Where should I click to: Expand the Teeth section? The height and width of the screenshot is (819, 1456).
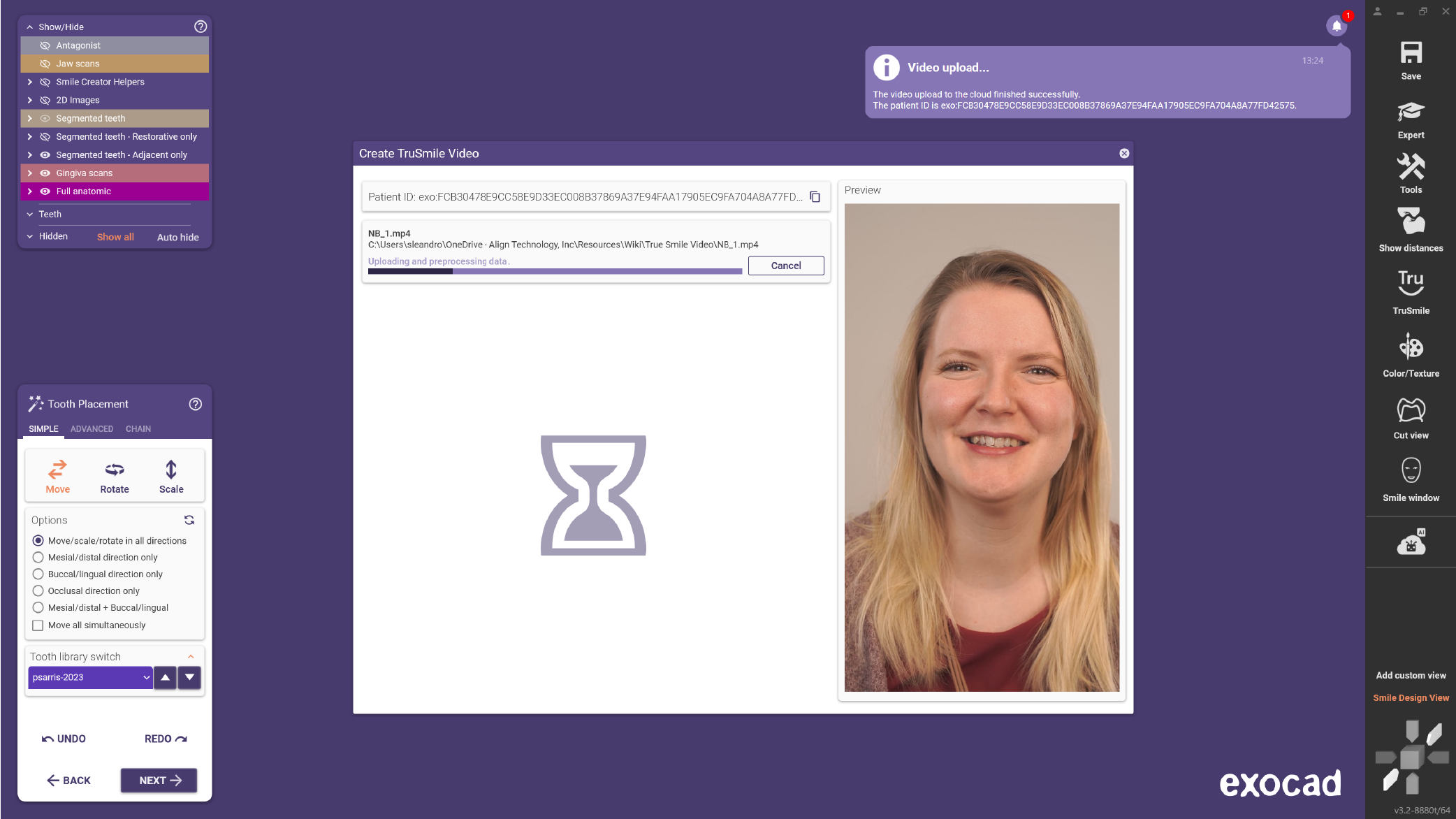tap(29, 215)
